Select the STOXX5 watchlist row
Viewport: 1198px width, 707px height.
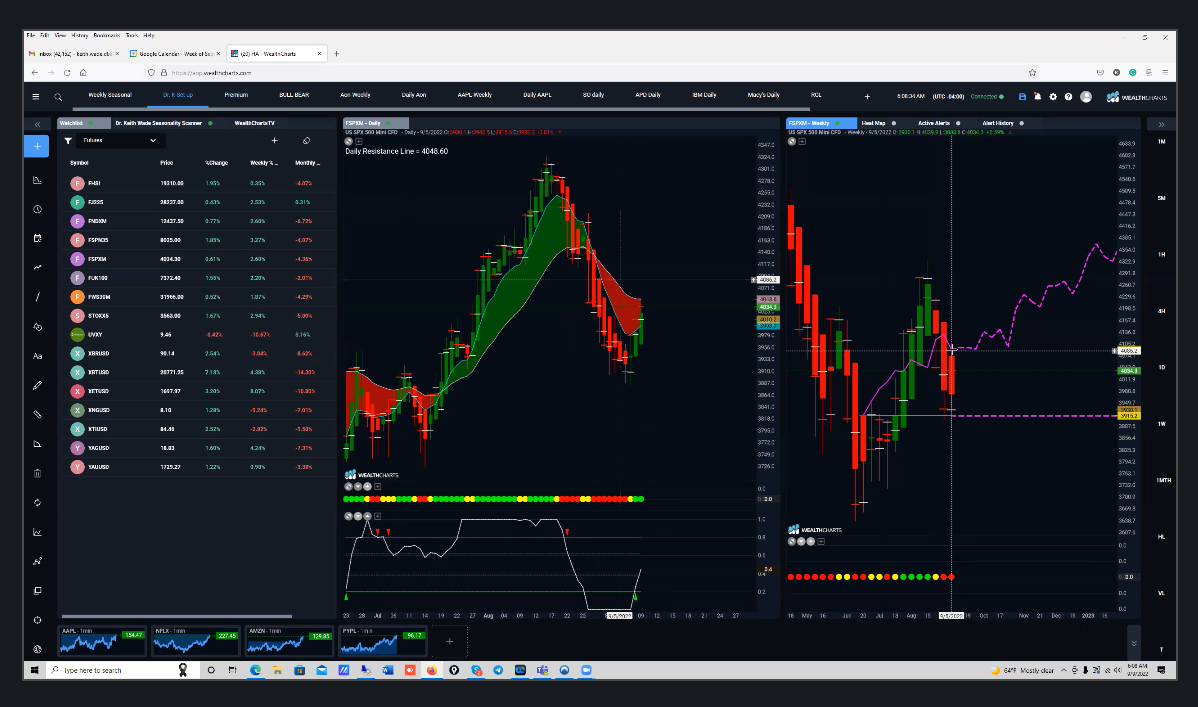199,316
